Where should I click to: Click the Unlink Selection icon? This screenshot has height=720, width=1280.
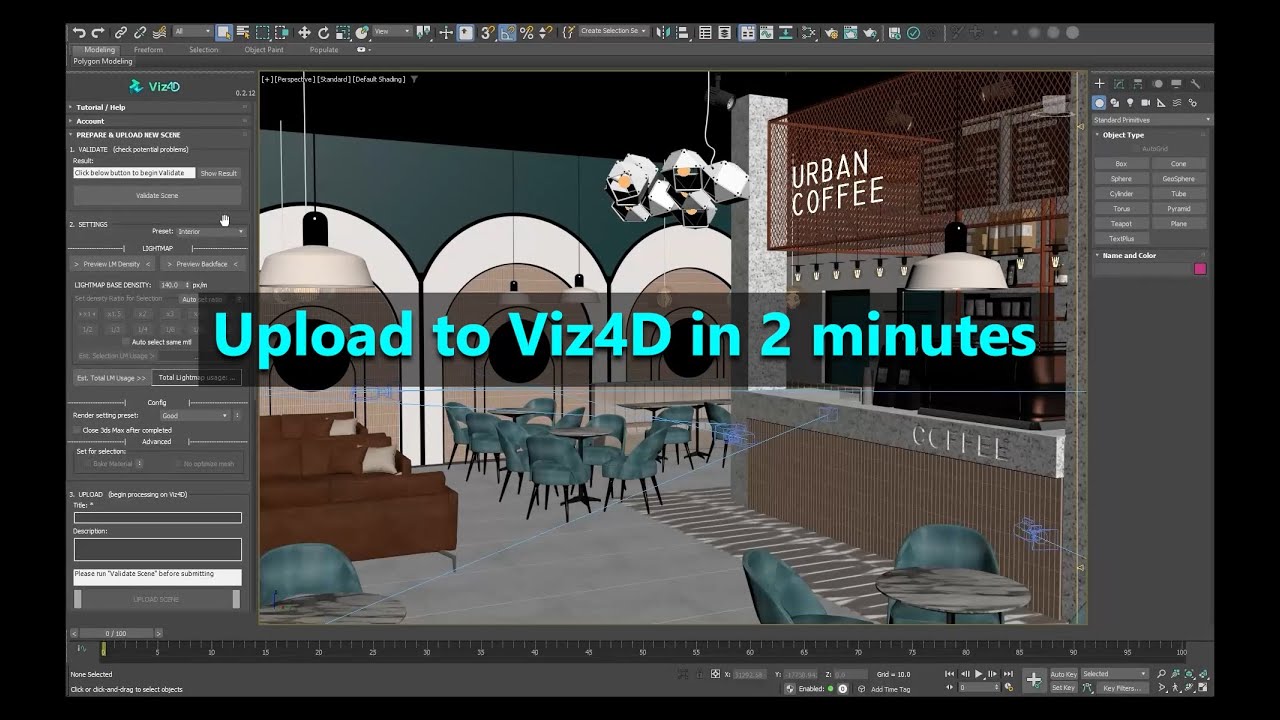pos(140,32)
